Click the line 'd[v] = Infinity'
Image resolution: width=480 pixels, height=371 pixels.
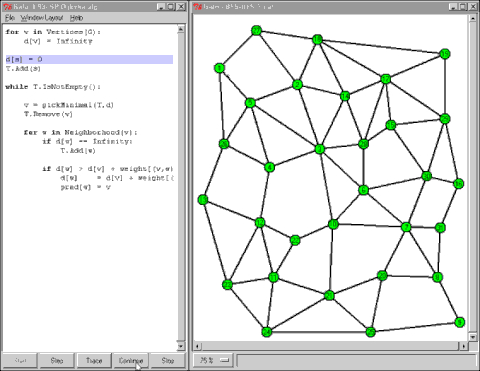tap(58, 41)
